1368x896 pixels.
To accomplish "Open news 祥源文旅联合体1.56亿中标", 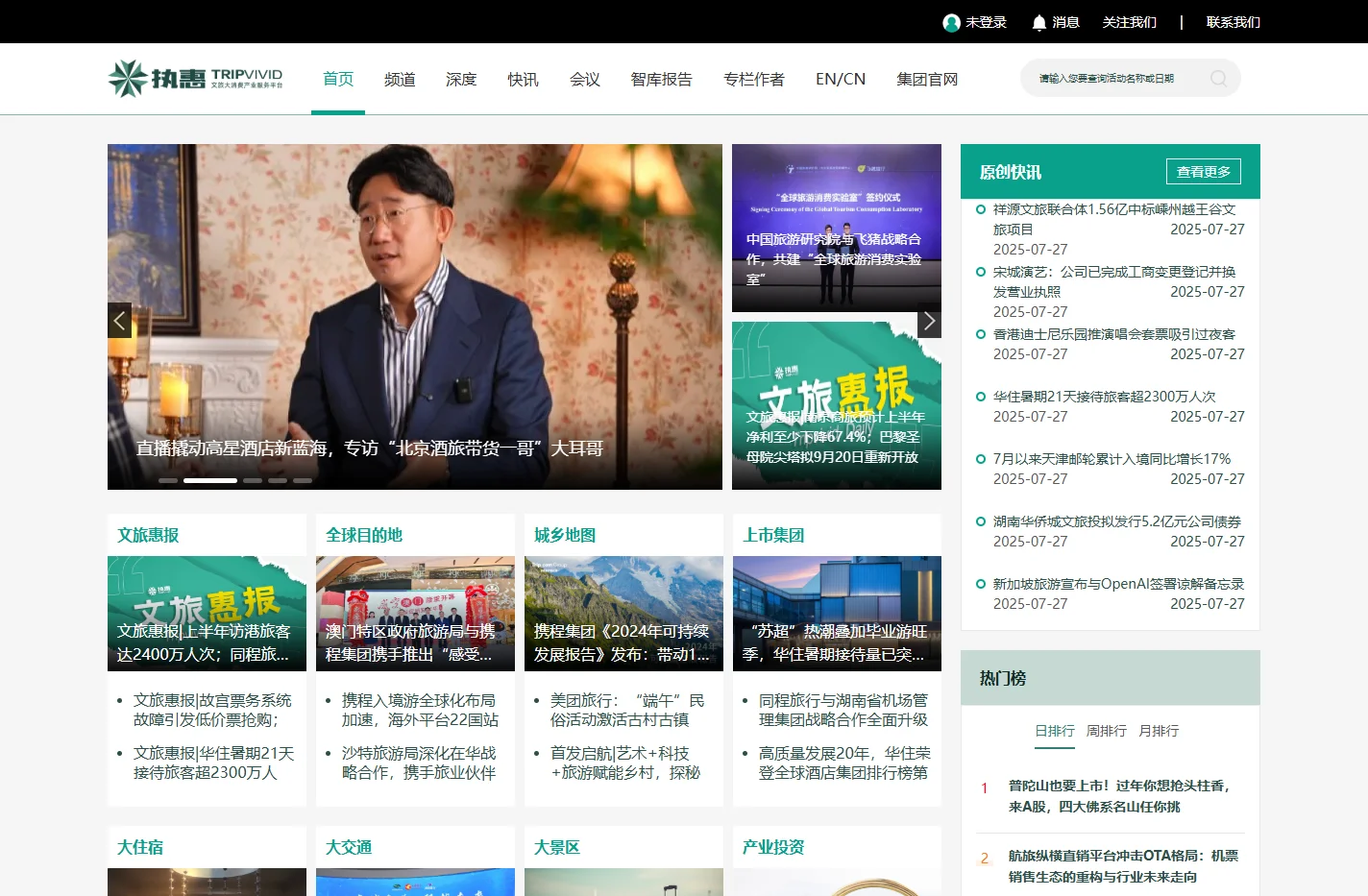I will [1114, 219].
